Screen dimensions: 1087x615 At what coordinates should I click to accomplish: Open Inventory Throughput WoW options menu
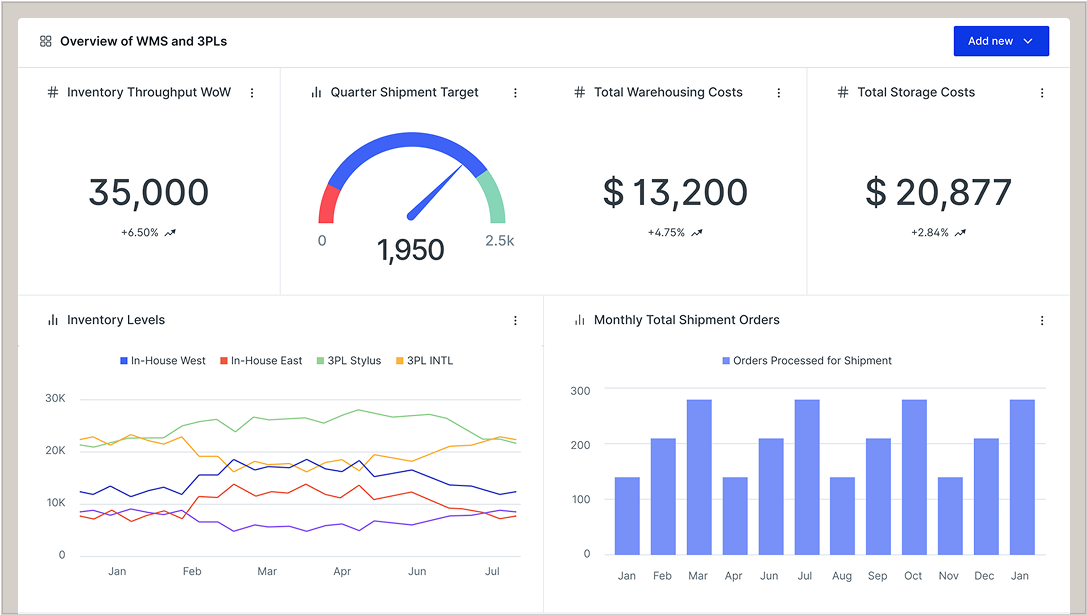pyautogui.click(x=252, y=93)
